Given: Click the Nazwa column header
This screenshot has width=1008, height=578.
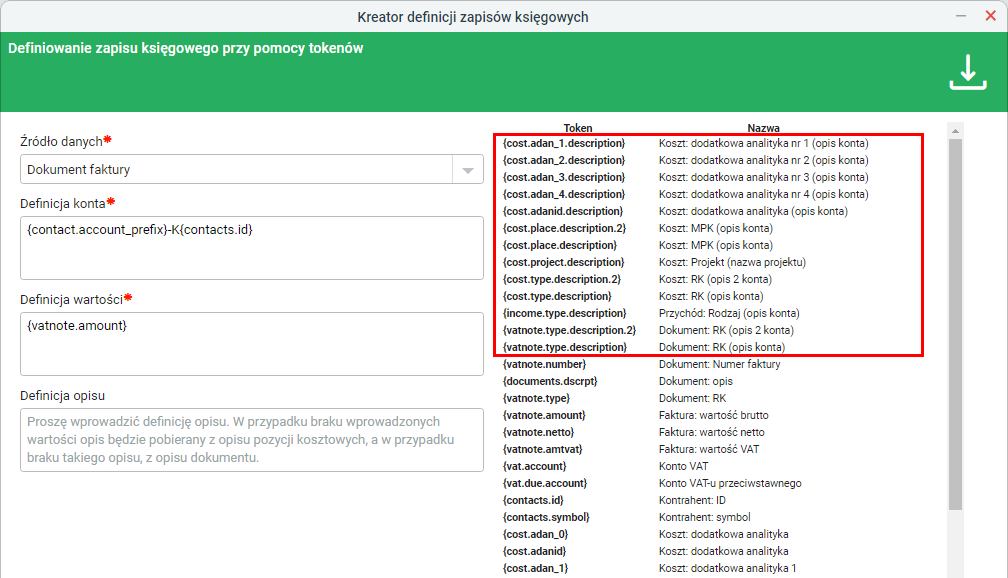Looking at the screenshot, I should [x=763, y=128].
